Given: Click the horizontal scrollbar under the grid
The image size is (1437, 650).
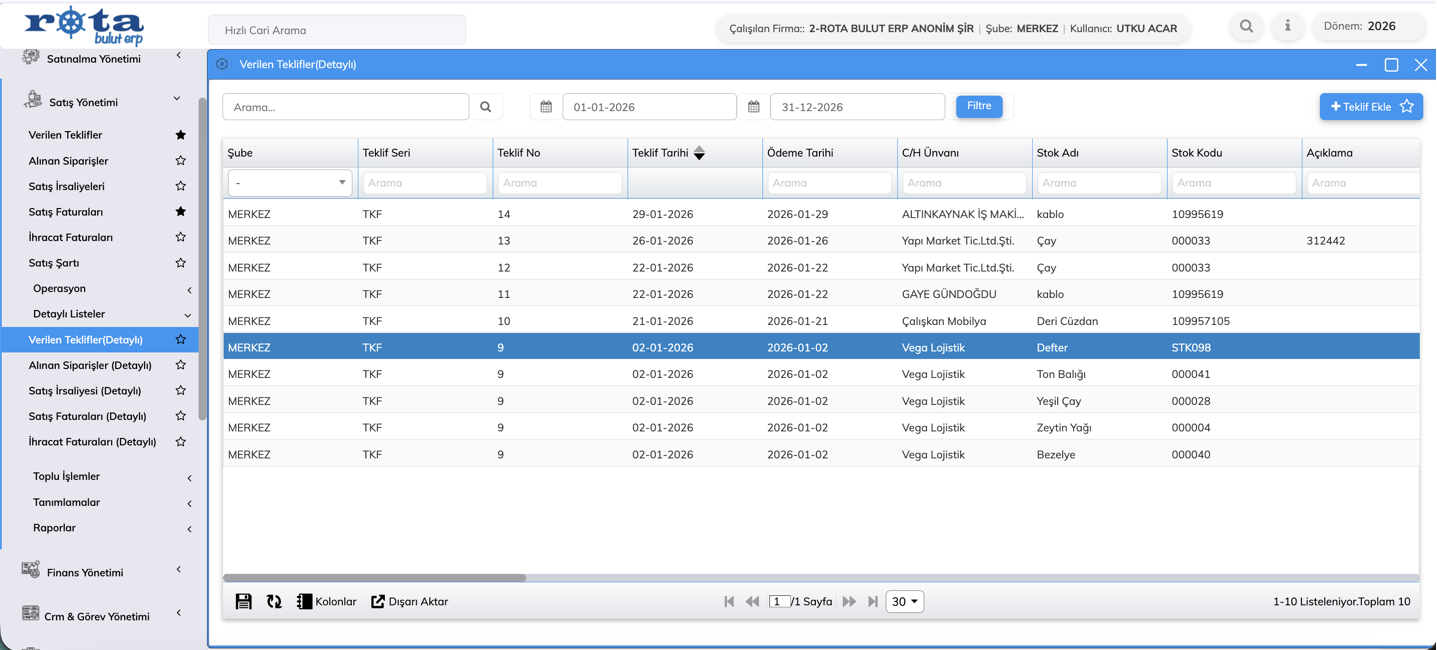Looking at the screenshot, I should (375, 578).
